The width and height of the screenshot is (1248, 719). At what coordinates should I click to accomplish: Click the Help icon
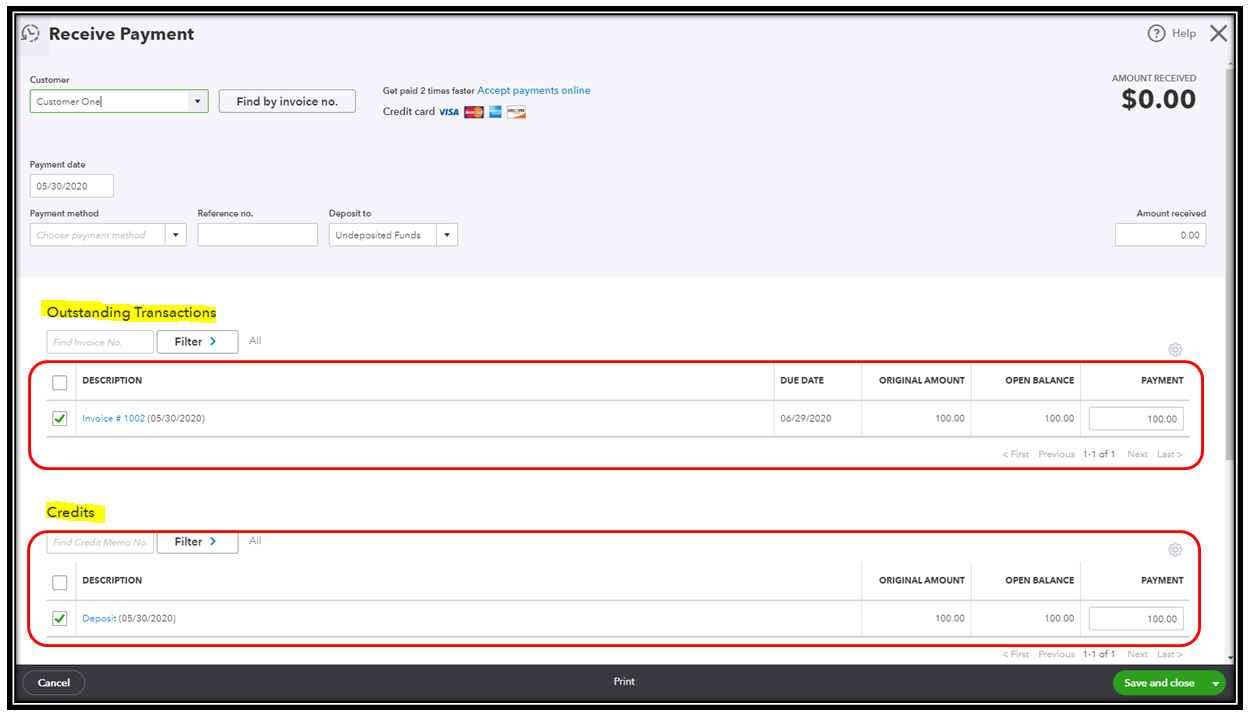1157,33
